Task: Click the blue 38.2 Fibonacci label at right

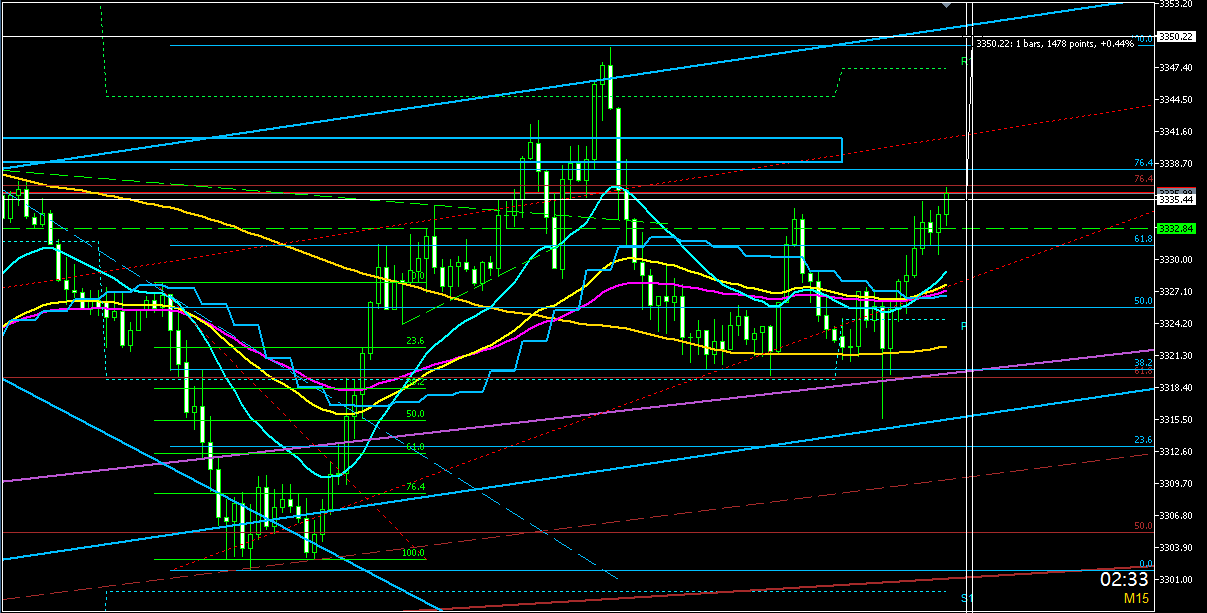Action: [1144, 363]
